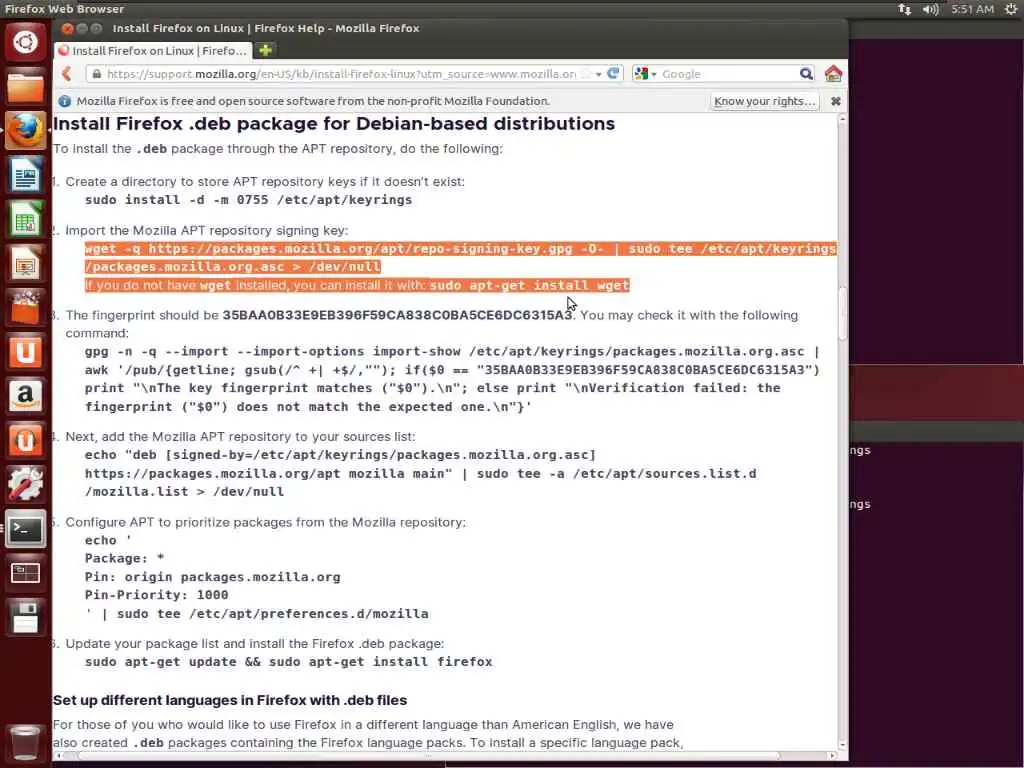
Task: Click the Install Firefox .deb package heading
Action: click(334, 123)
